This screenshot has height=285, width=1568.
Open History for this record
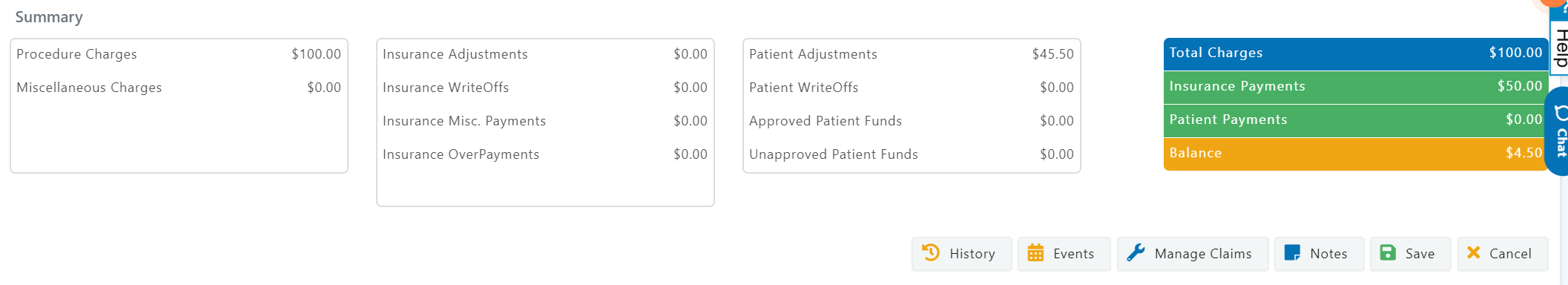click(x=962, y=254)
